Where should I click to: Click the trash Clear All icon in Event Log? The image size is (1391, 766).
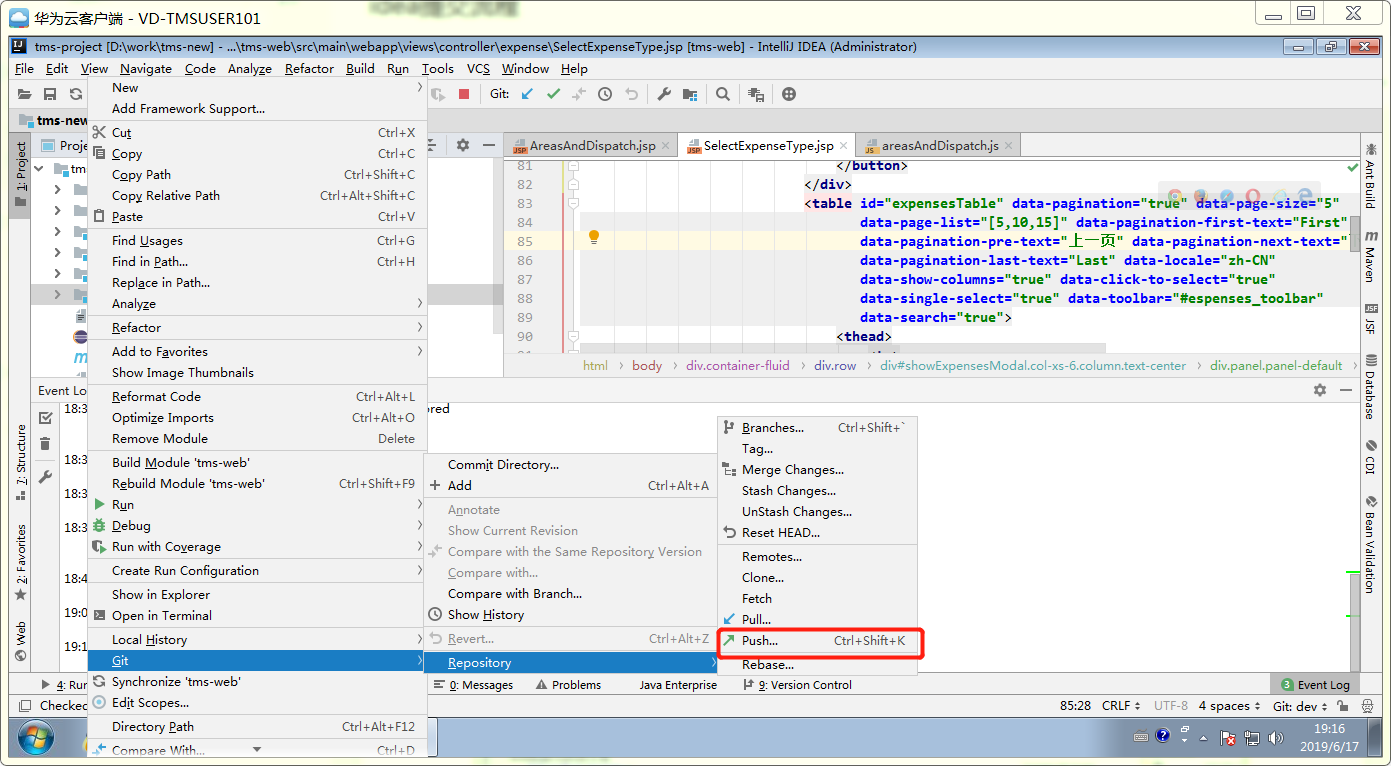(45, 444)
